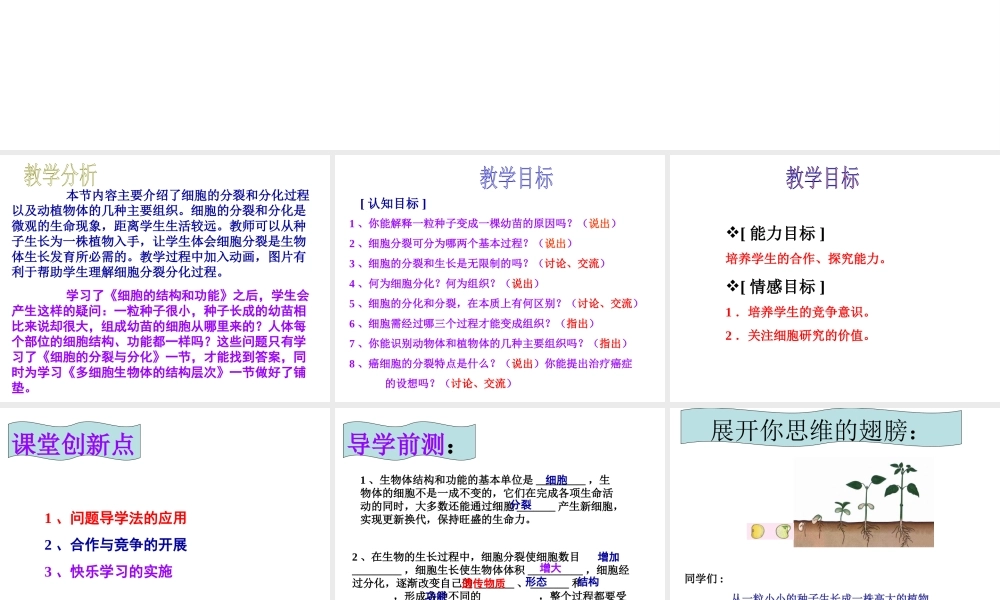
Task: Open the 认知目标 教学目标 slide
Action: pos(499,278)
